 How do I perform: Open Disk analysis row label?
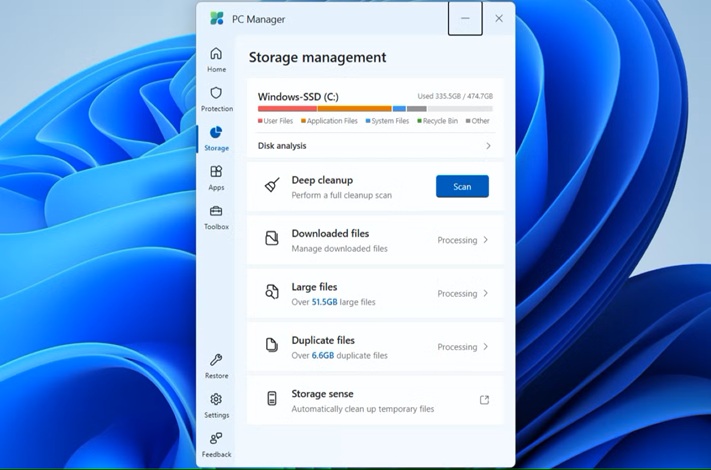[x=282, y=146]
